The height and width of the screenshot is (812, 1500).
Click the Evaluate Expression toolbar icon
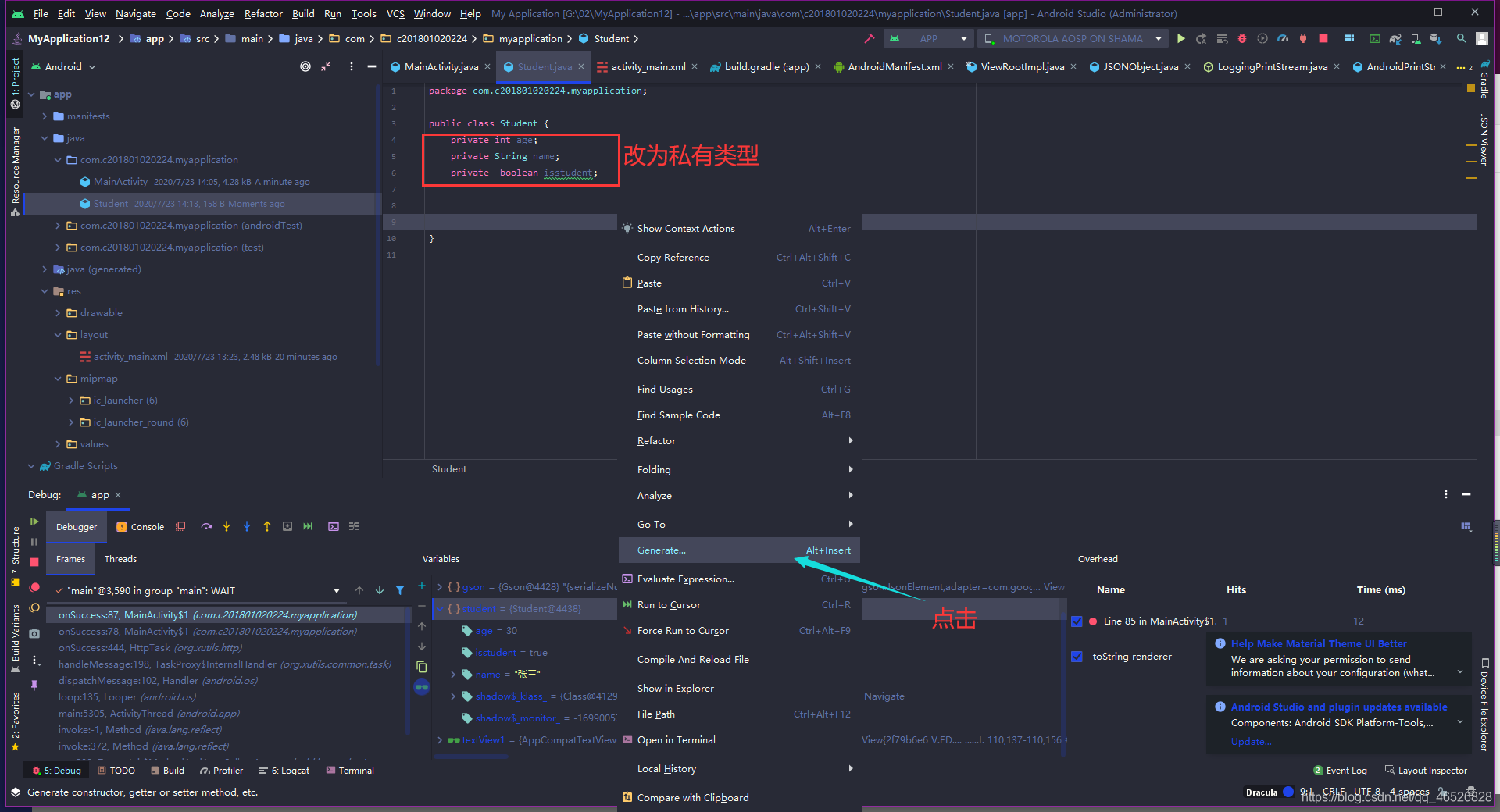click(x=334, y=526)
